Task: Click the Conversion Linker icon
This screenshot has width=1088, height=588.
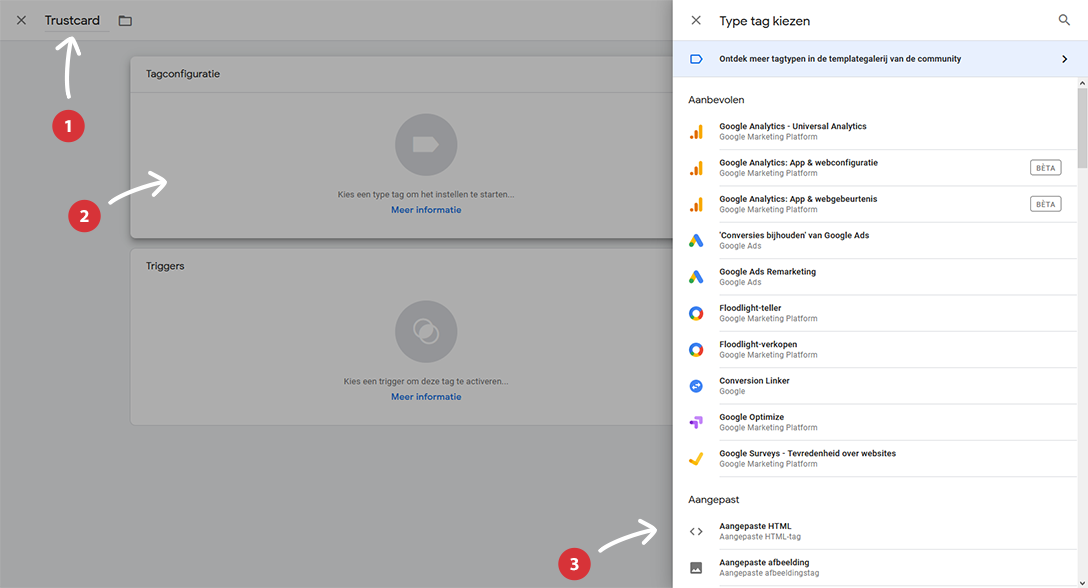Action: point(696,386)
